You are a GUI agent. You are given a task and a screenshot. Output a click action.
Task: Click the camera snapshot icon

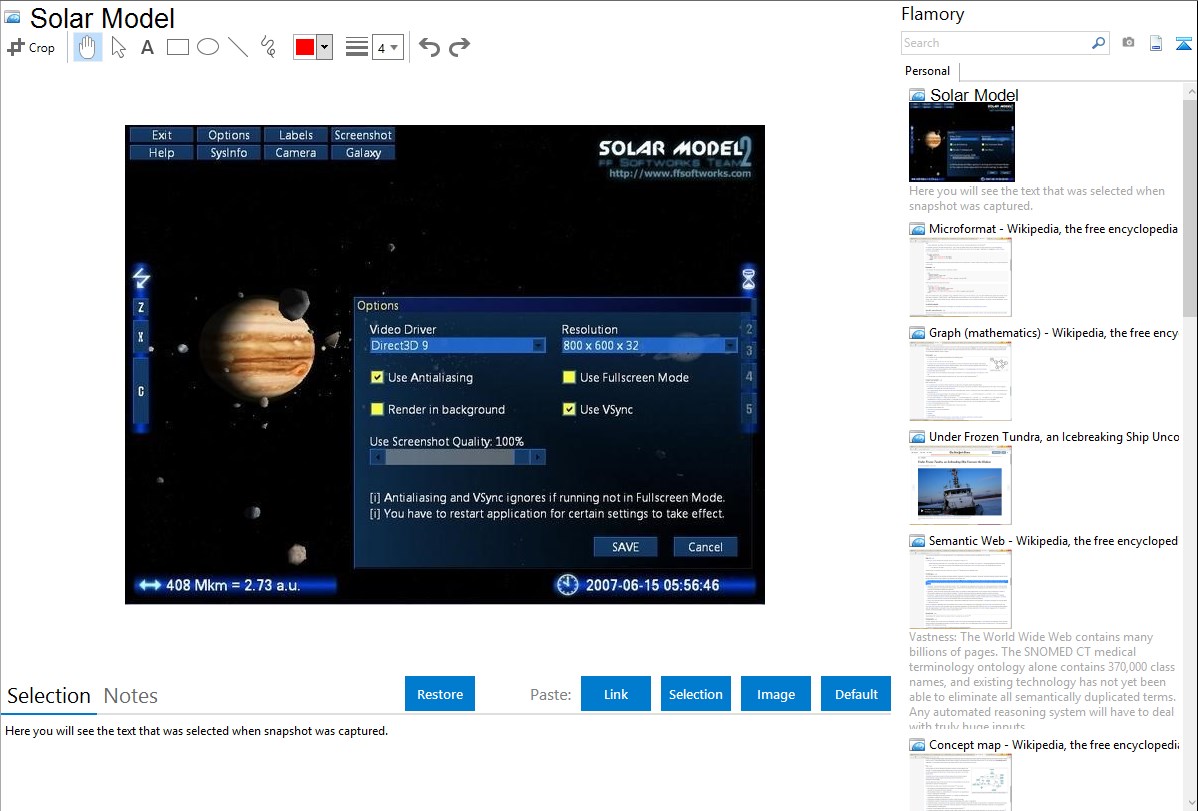click(1128, 43)
